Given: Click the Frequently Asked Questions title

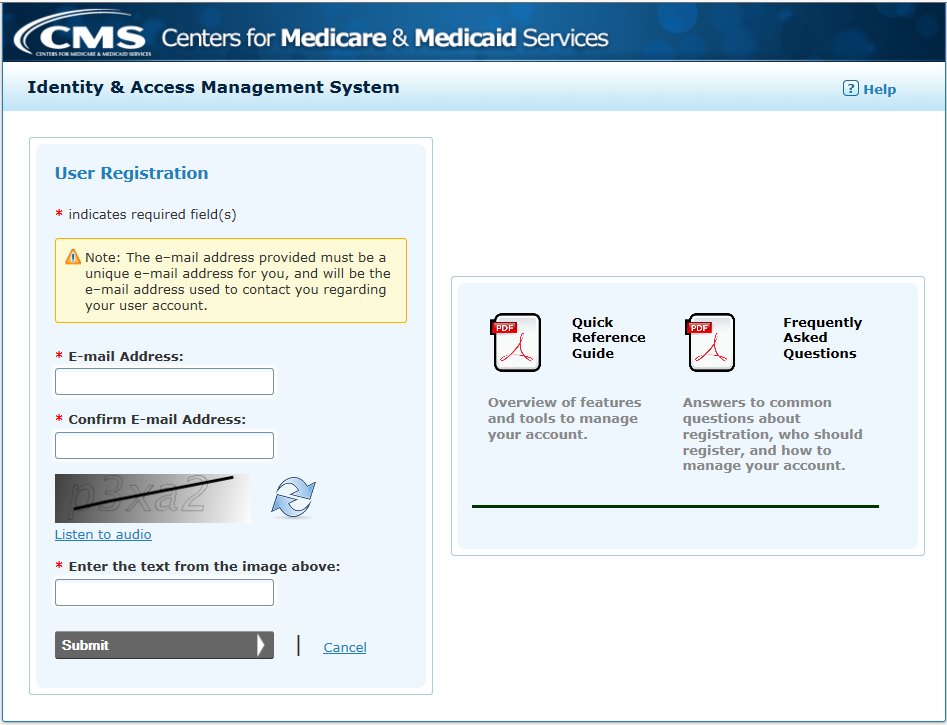Looking at the screenshot, I should [823, 338].
